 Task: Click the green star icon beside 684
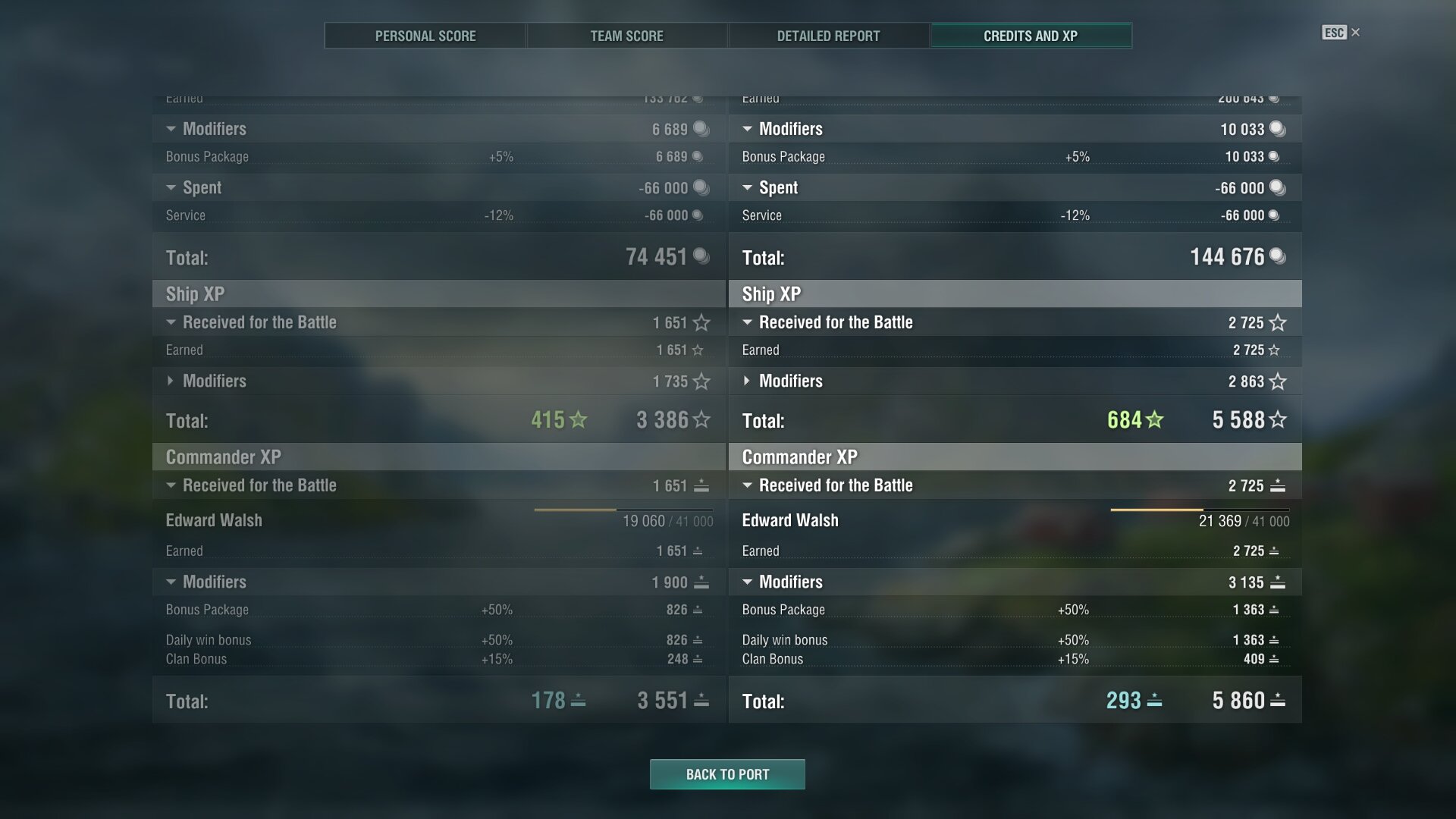pos(1155,419)
